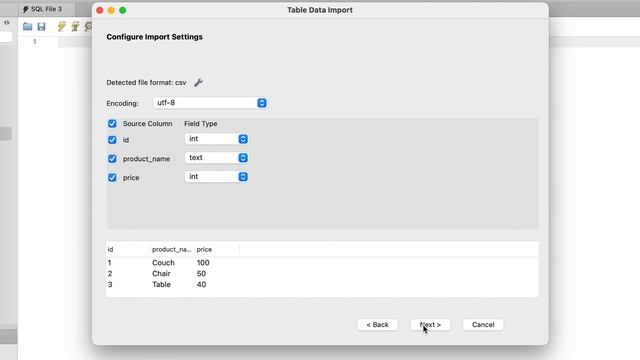Select the Table cell in preview
This screenshot has width=640, height=360.
161,284
